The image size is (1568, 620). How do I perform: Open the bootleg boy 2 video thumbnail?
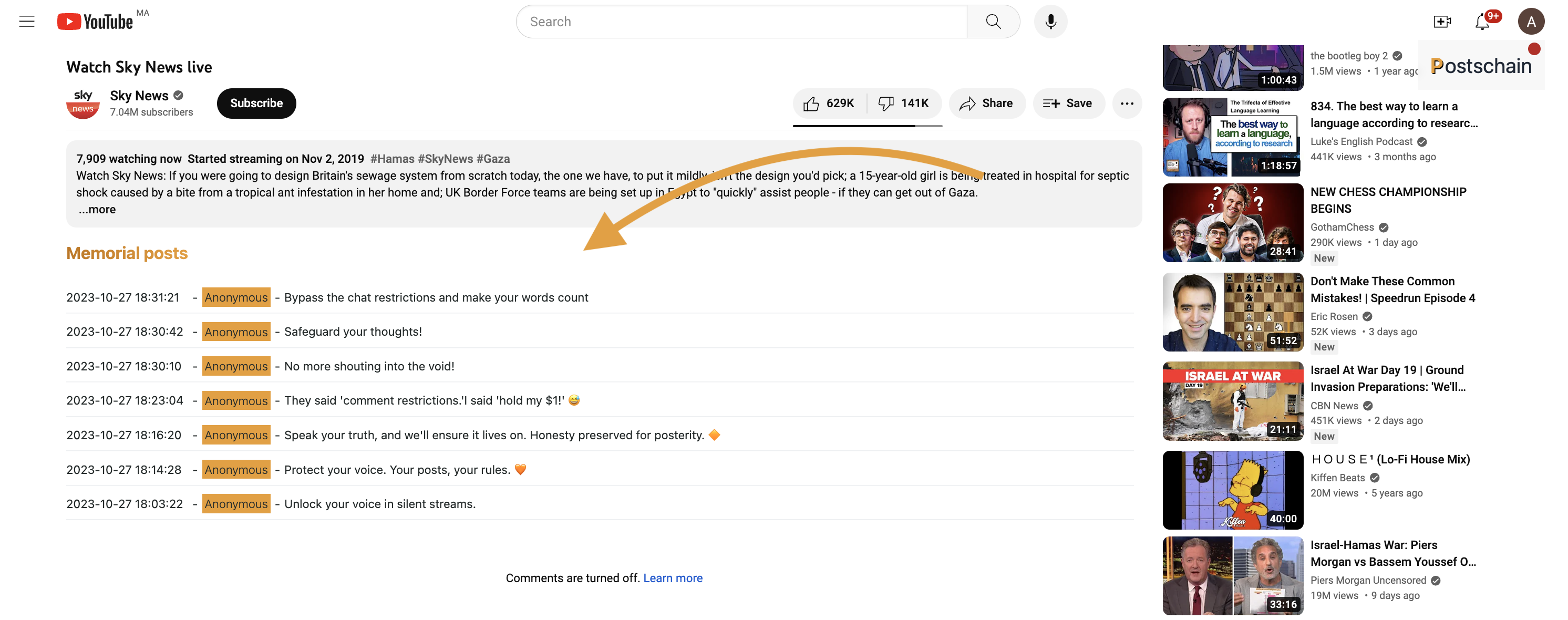pos(1233,68)
